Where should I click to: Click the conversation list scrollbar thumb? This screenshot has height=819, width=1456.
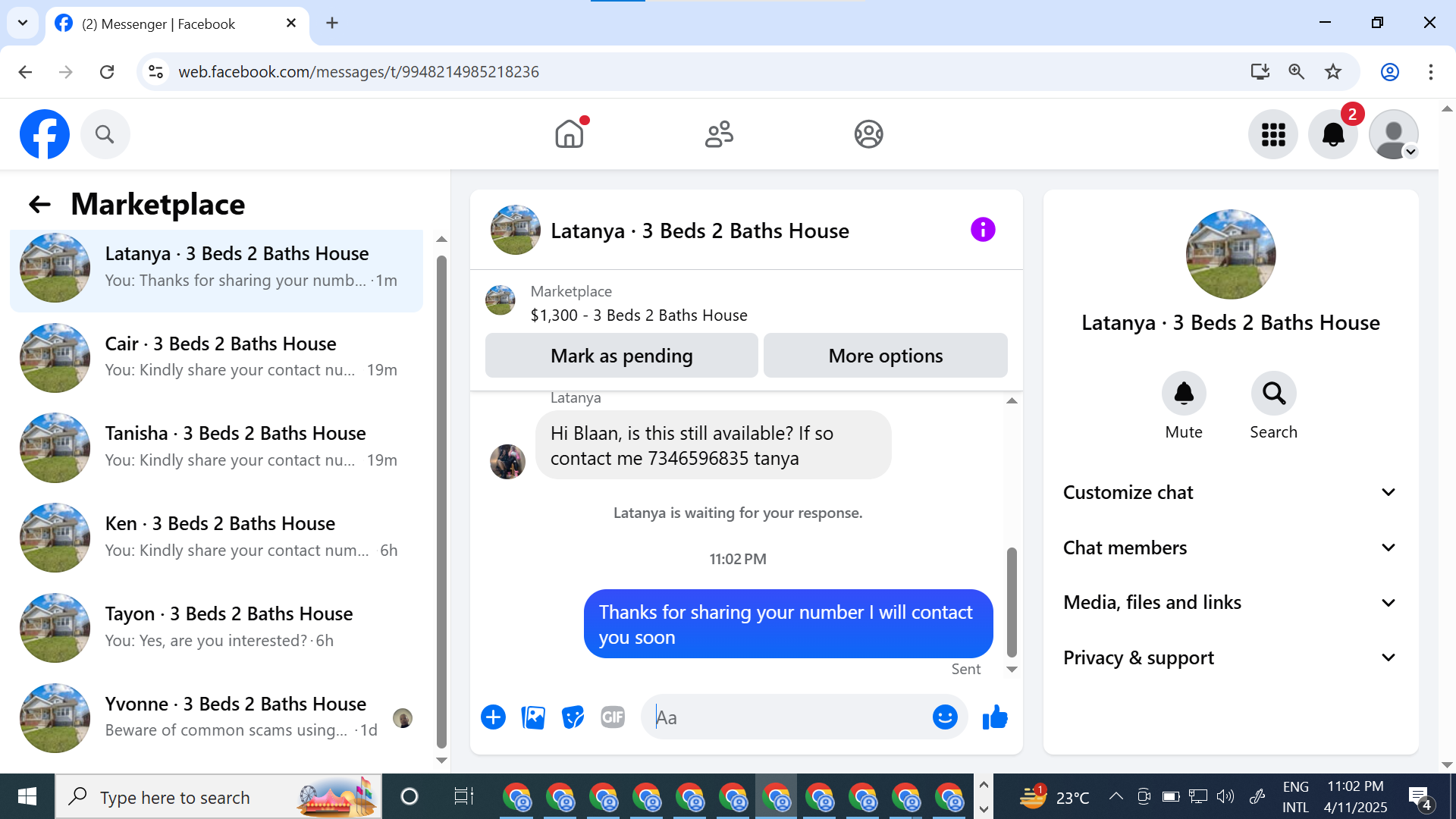(x=441, y=500)
